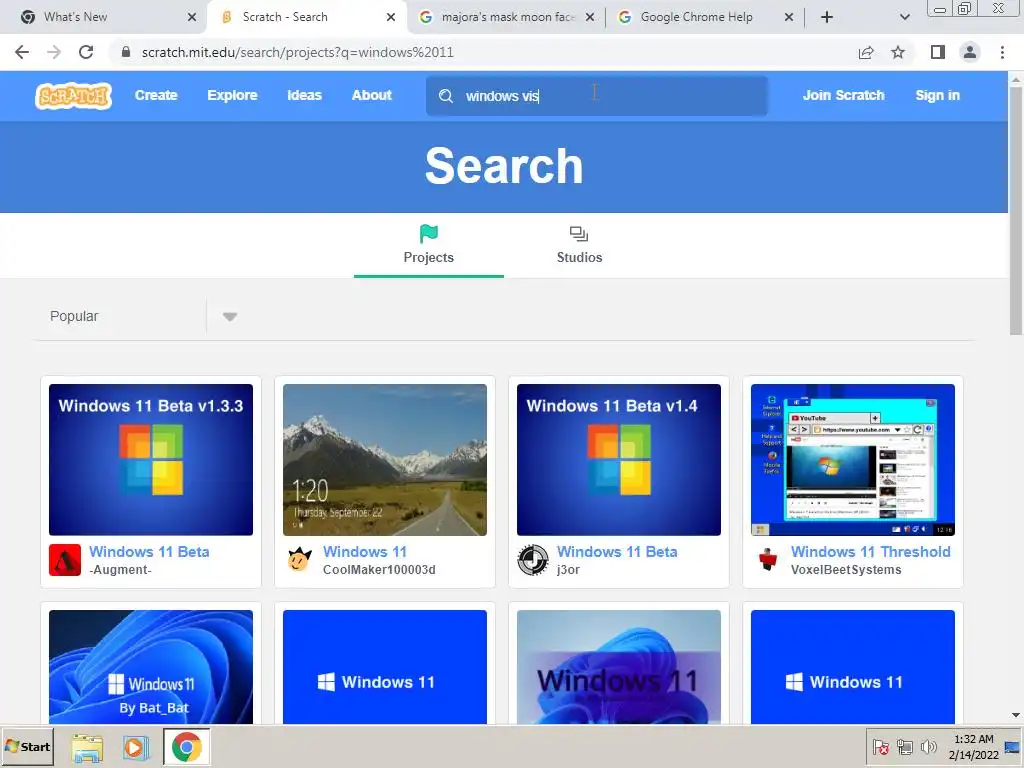The height and width of the screenshot is (768, 1024).
Task: Open the tab search chevron
Action: [x=904, y=17]
